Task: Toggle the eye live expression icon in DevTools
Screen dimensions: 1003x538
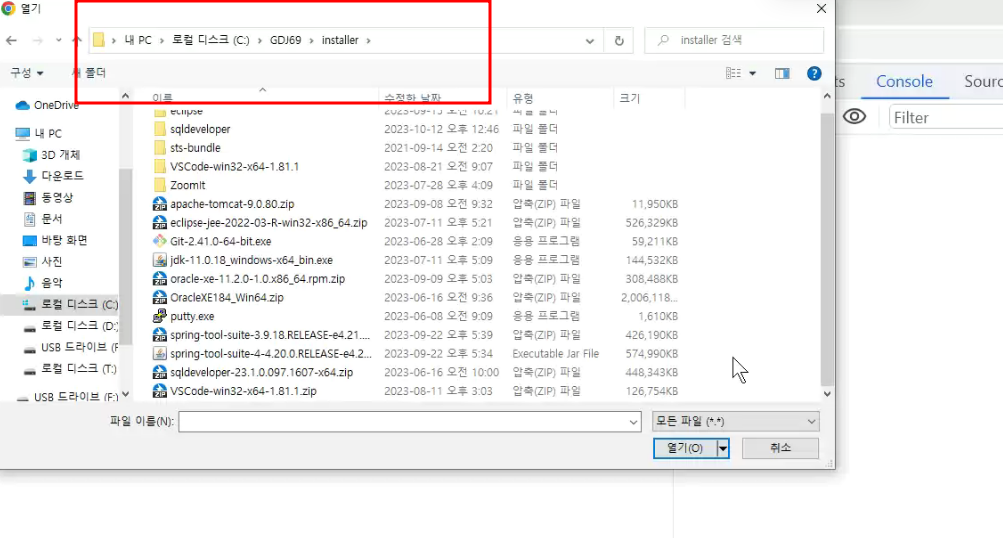Action: pyautogui.click(x=854, y=116)
